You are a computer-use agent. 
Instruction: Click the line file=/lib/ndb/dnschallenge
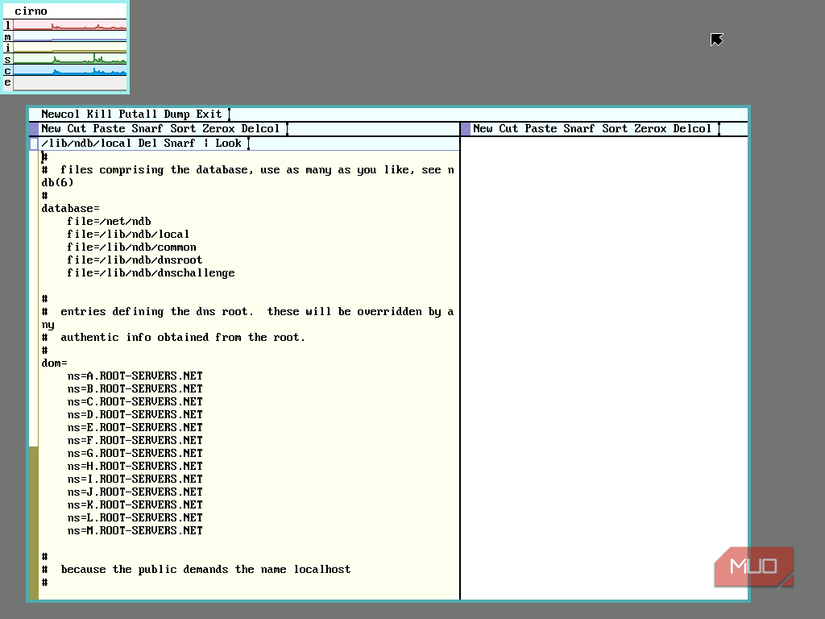point(150,273)
